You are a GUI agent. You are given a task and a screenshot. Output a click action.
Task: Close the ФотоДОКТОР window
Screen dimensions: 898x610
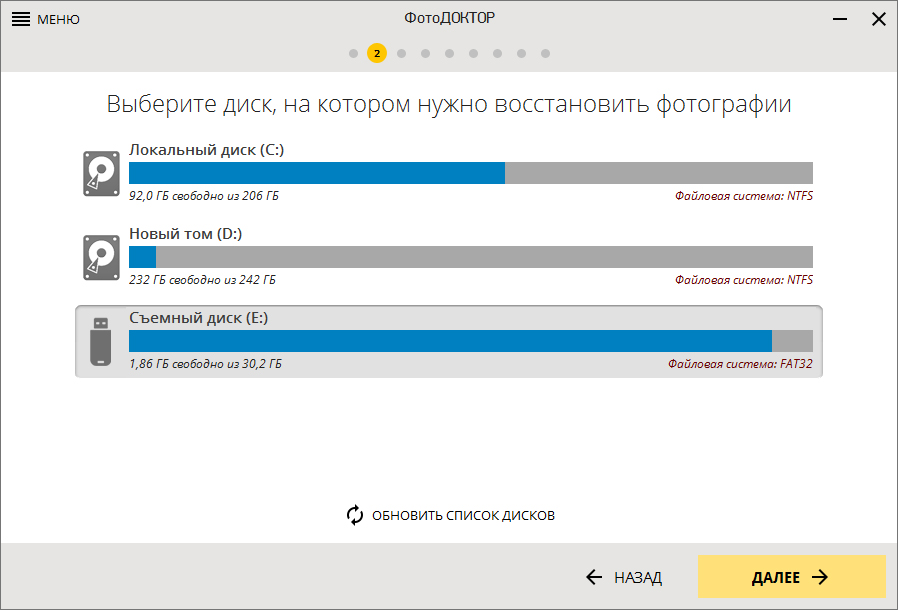(x=879, y=19)
